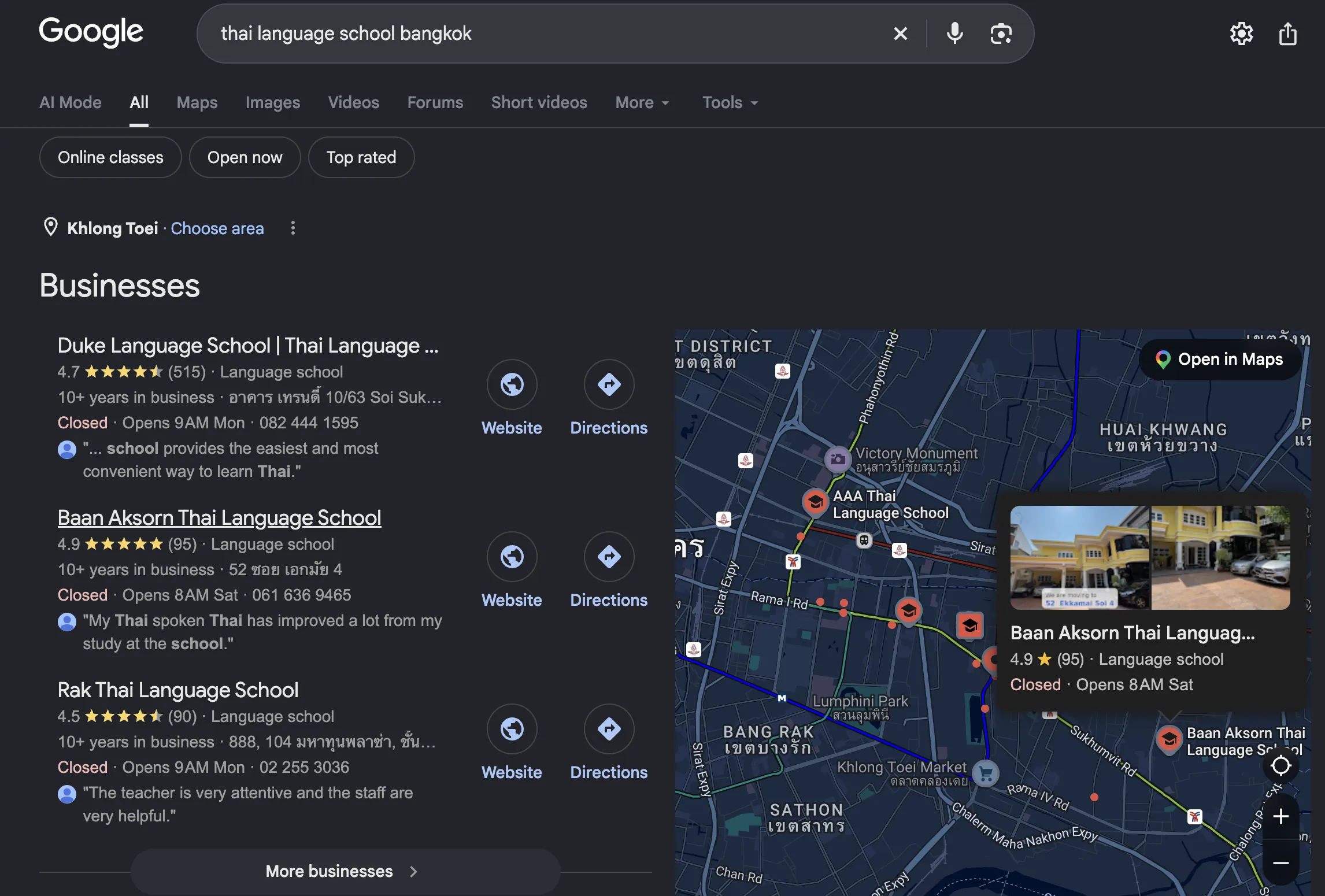
Task: Open the three-dot menu next to Choose area
Action: tap(293, 228)
